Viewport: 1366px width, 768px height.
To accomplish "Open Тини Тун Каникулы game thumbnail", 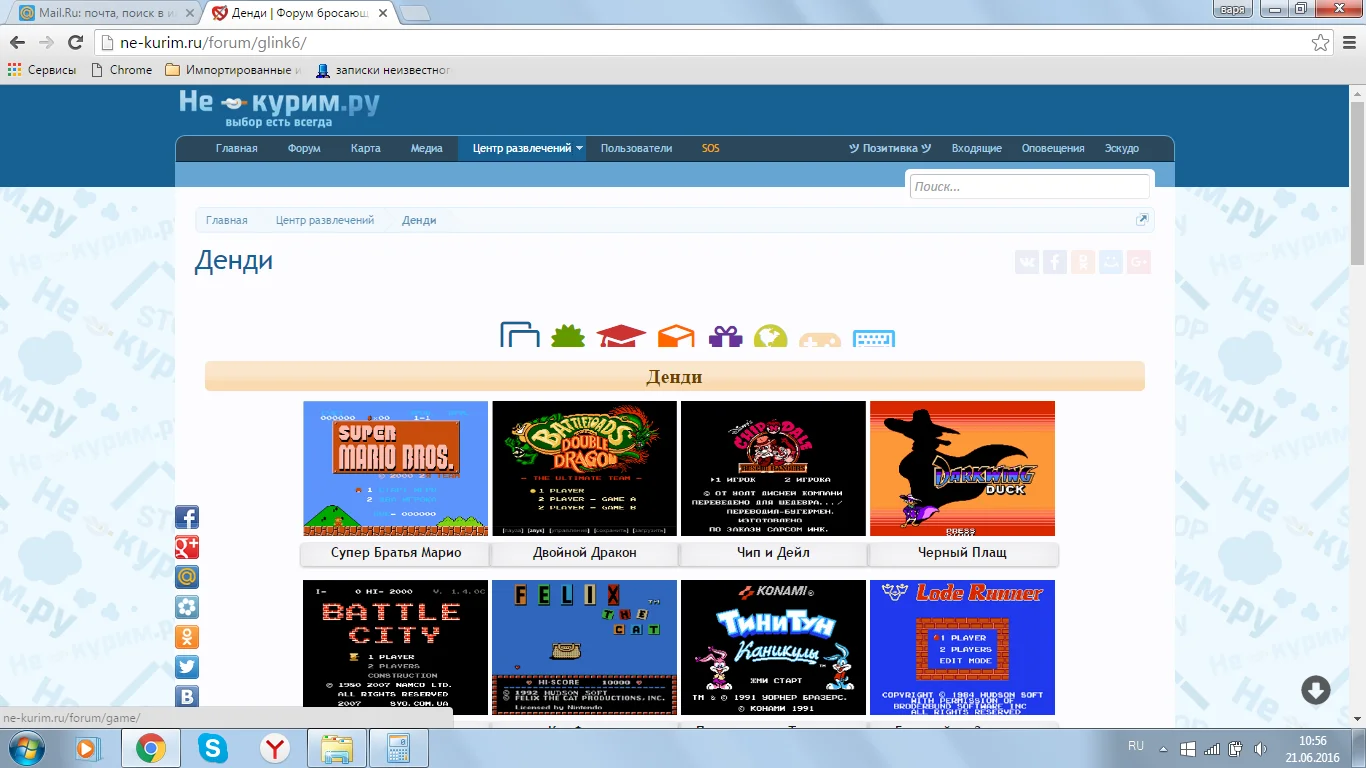I will pyautogui.click(x=773, y=647).
